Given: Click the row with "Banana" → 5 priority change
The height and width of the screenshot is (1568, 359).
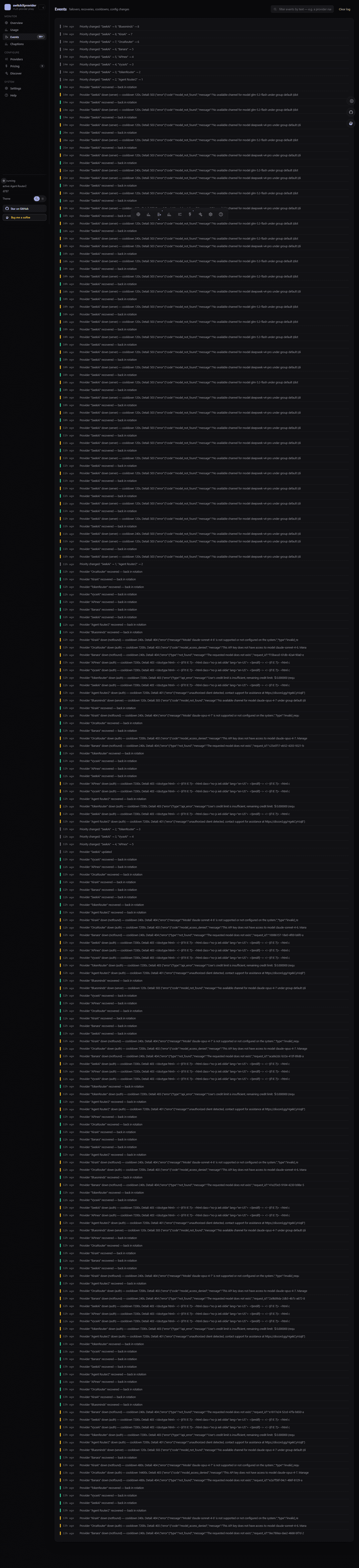Looking at the screenshot, I should coord(204,49).
